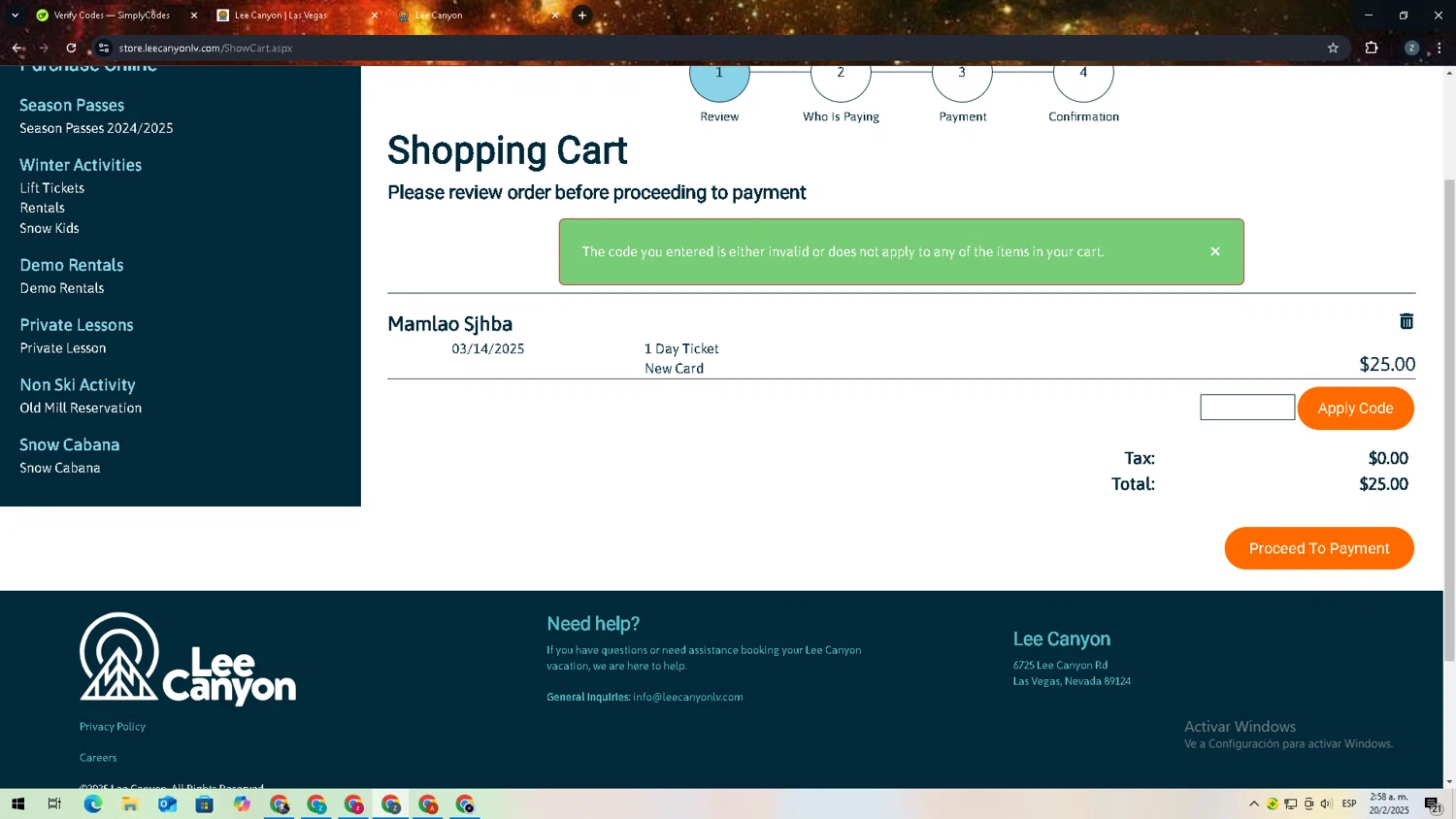Open volume control in system tray
This screenshot has height=819, width=1456.
pos(1326,803)
